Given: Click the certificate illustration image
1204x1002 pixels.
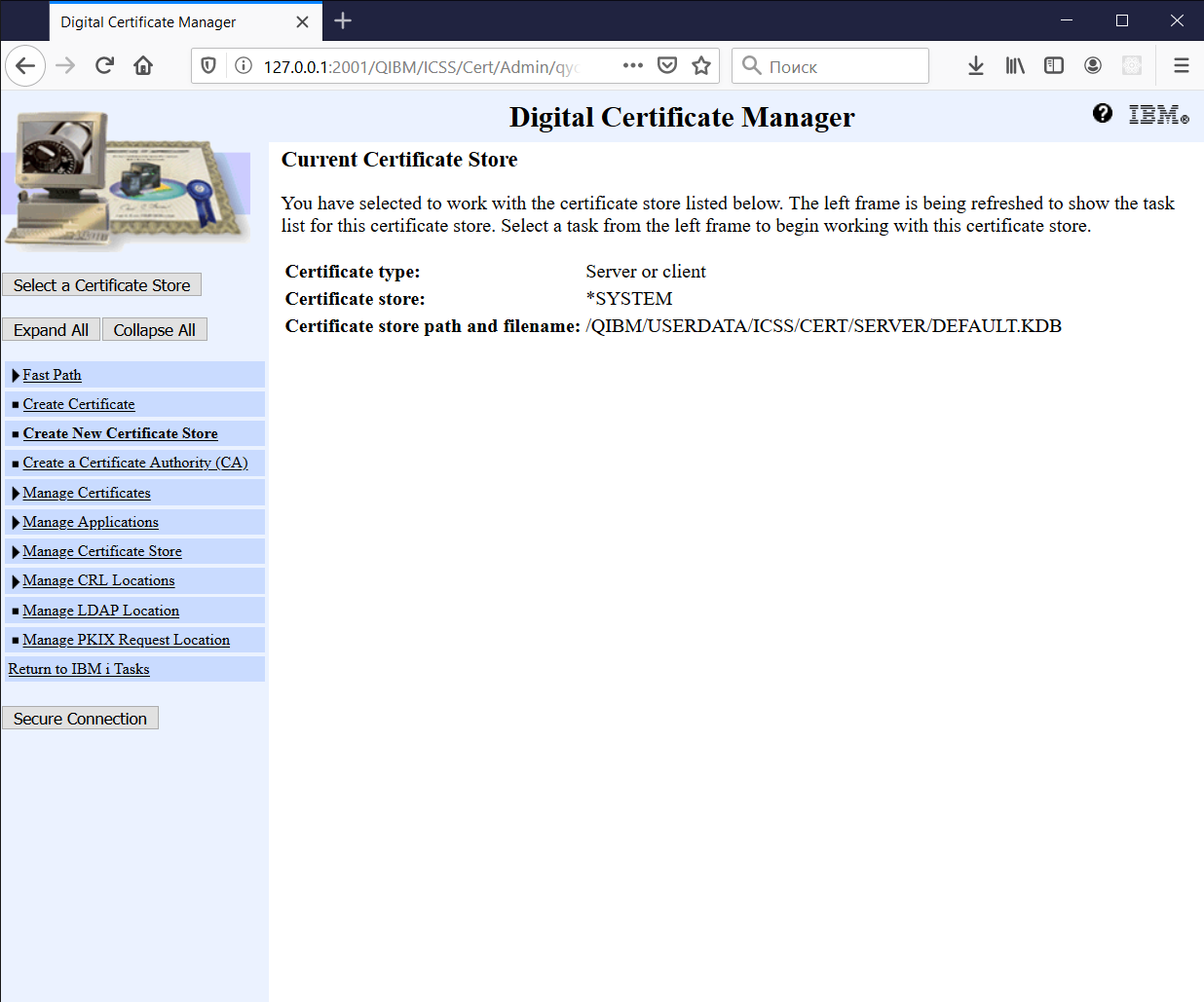Looking at the screenshot, I should click(127, 182).
